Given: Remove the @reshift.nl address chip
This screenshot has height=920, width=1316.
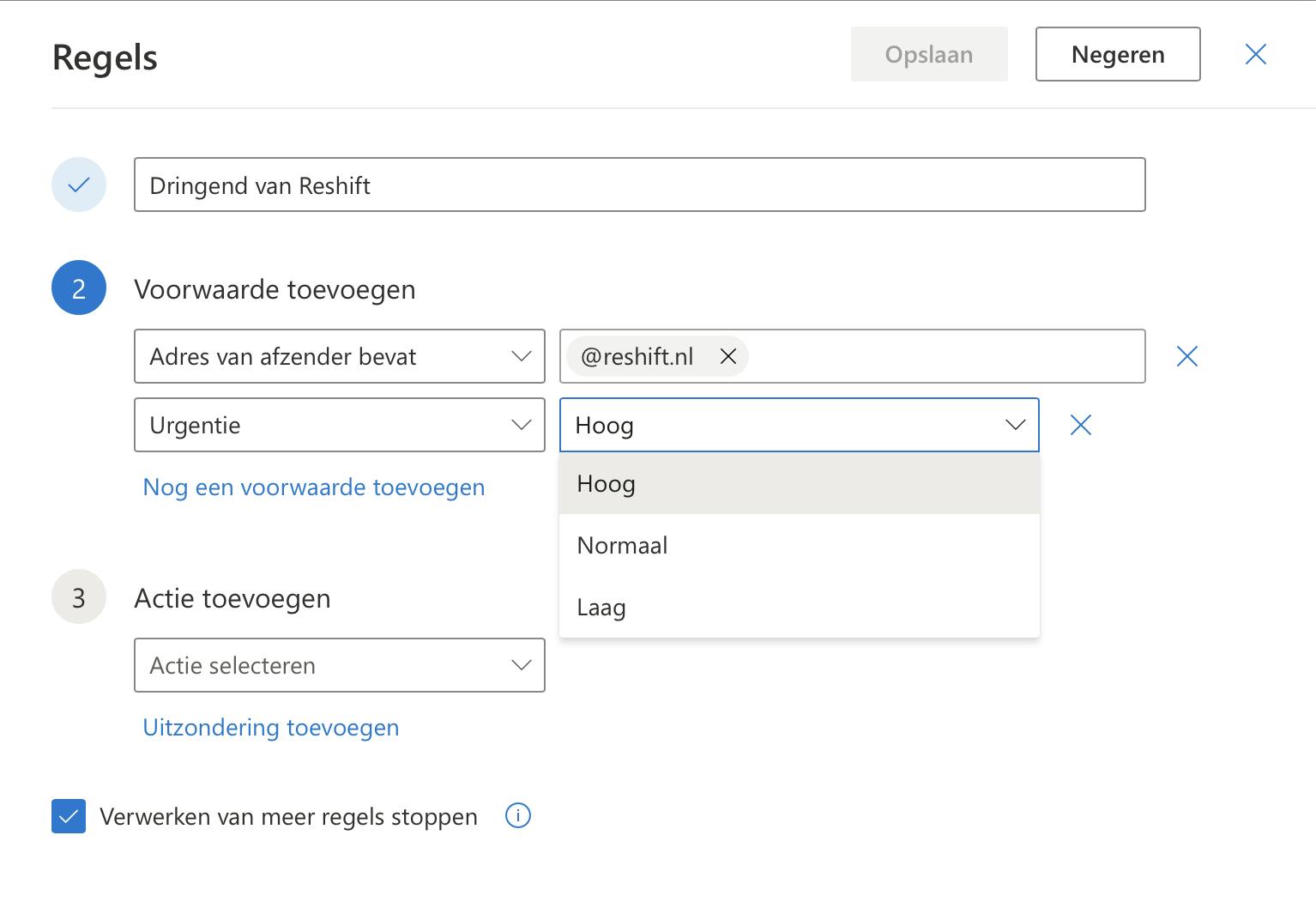Looking at the screenshot, I should pyautogui.click(x=728, y=356).
